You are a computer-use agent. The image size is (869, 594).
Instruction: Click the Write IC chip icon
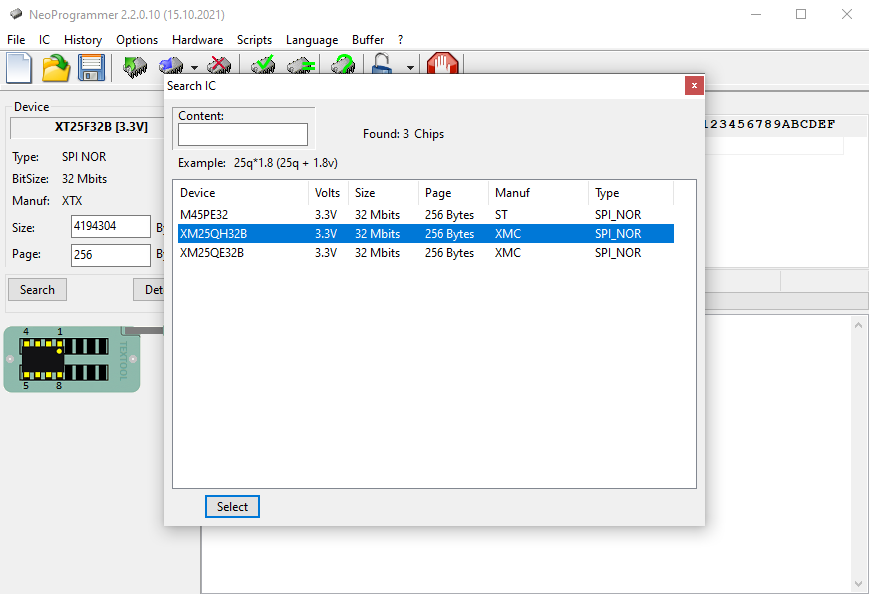point(171,66)
